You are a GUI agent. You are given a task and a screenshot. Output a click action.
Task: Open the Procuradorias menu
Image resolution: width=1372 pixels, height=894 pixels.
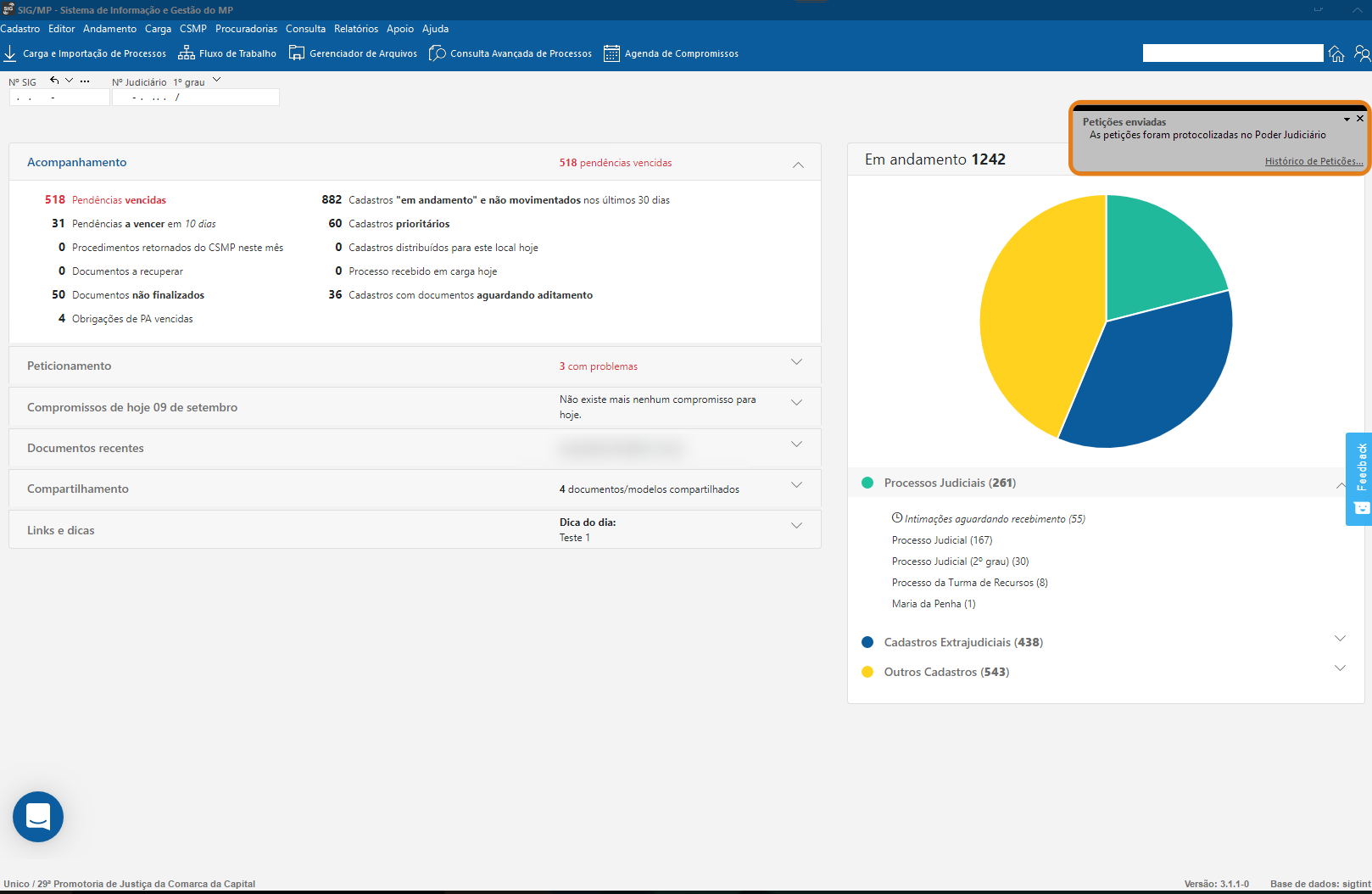coord(247,29)
